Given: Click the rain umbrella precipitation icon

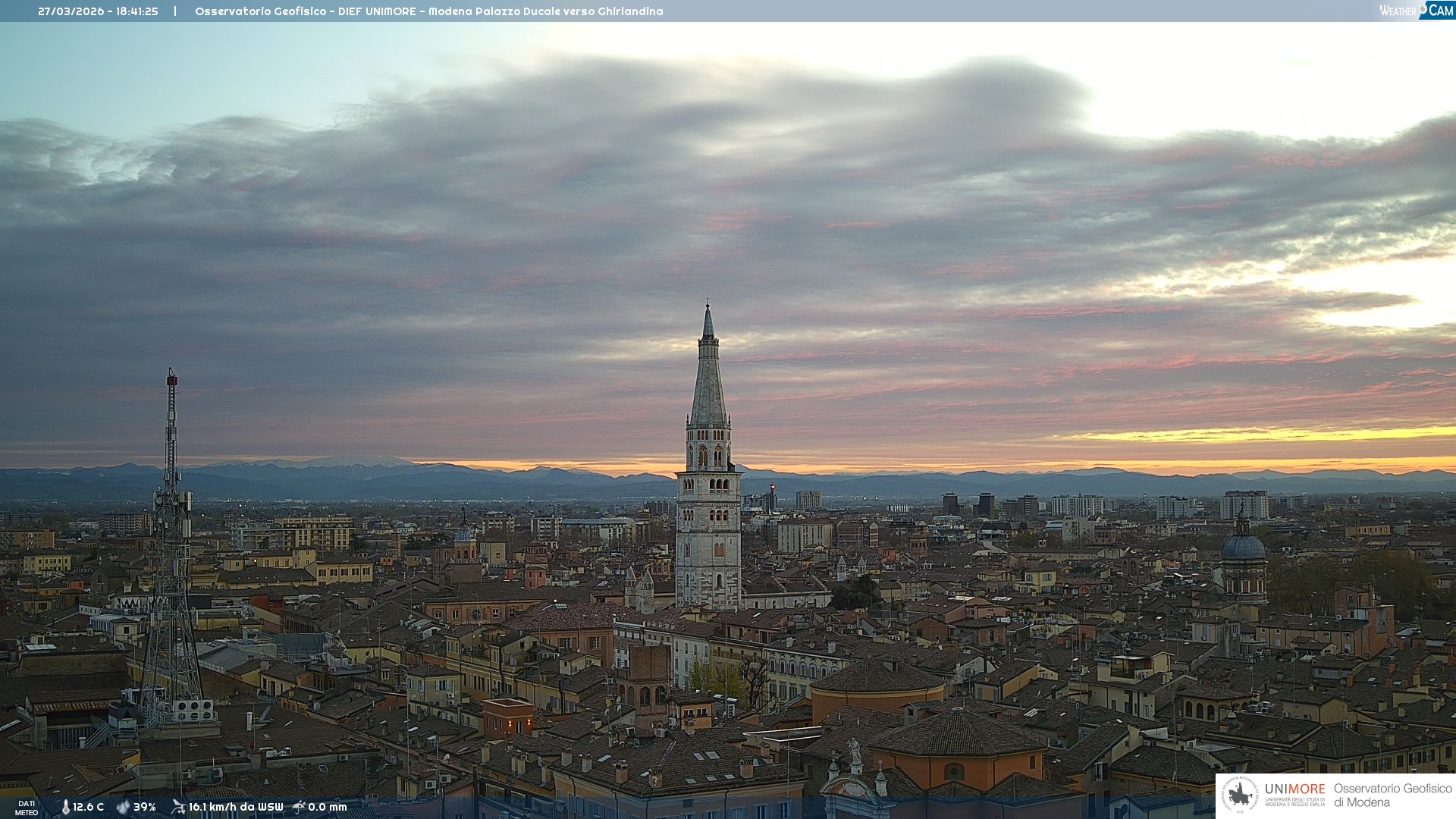Looking at the screenshot, I should (x=299, y=807).
